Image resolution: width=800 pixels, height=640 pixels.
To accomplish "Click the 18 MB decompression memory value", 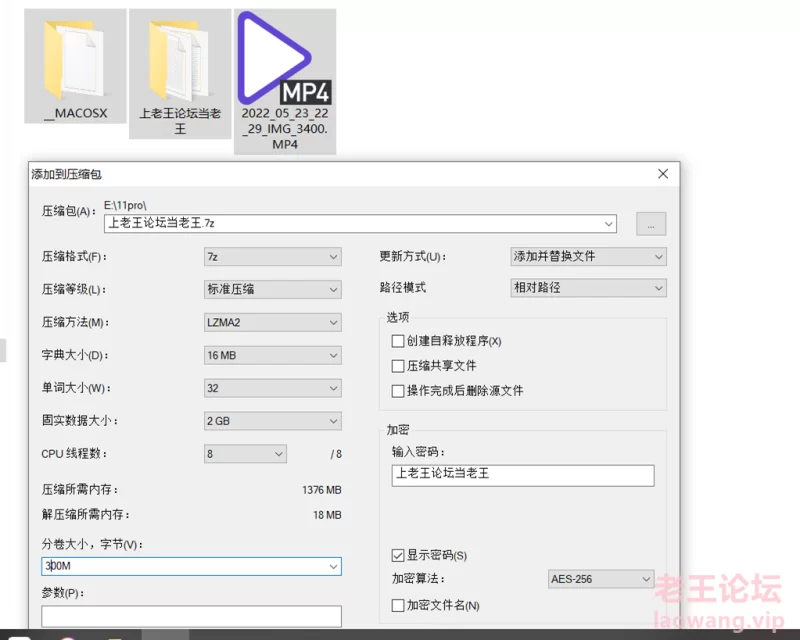I will (327, 515).
